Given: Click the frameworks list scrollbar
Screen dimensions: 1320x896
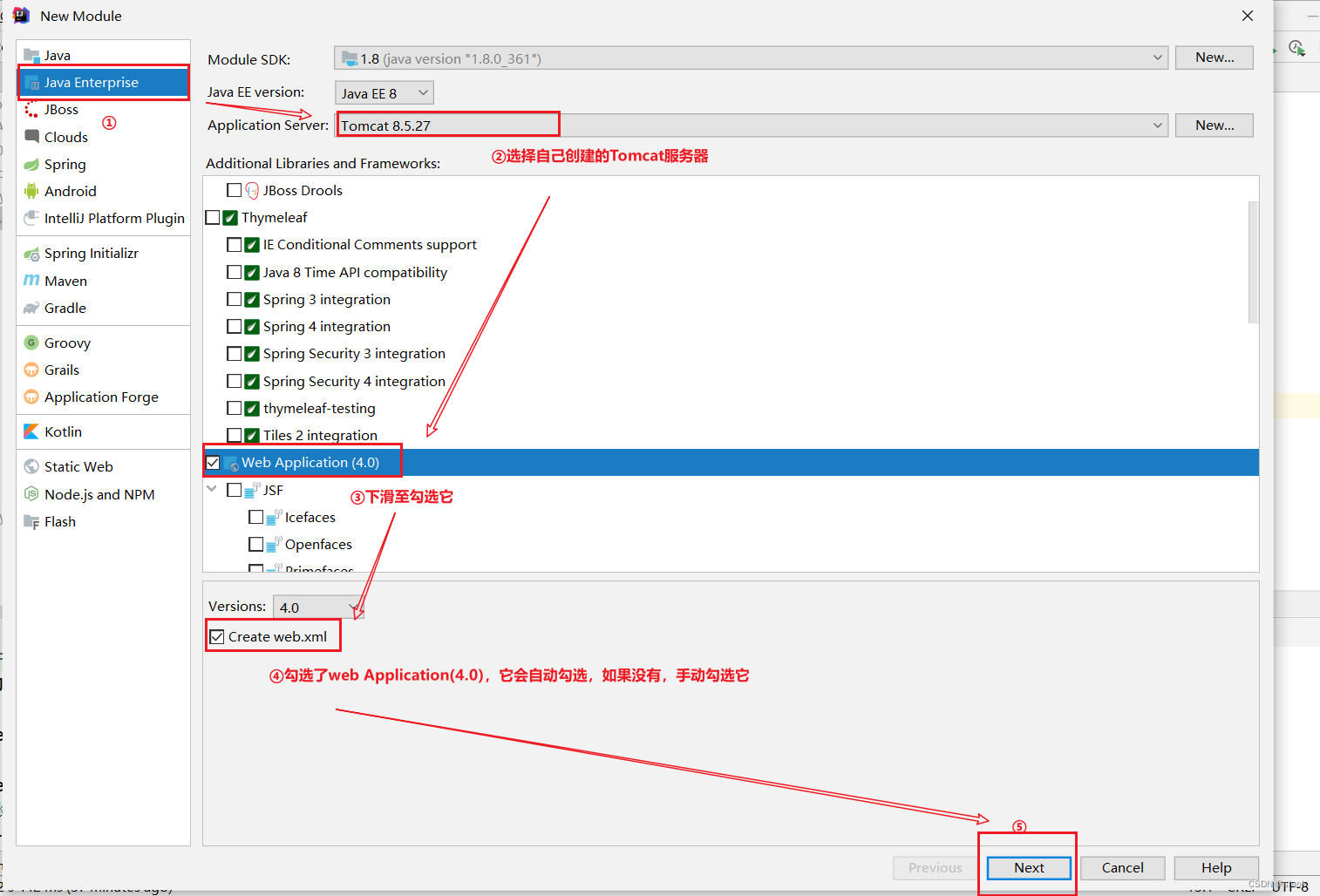Looking at the screenshot, I should click(x=1253, y=261).
